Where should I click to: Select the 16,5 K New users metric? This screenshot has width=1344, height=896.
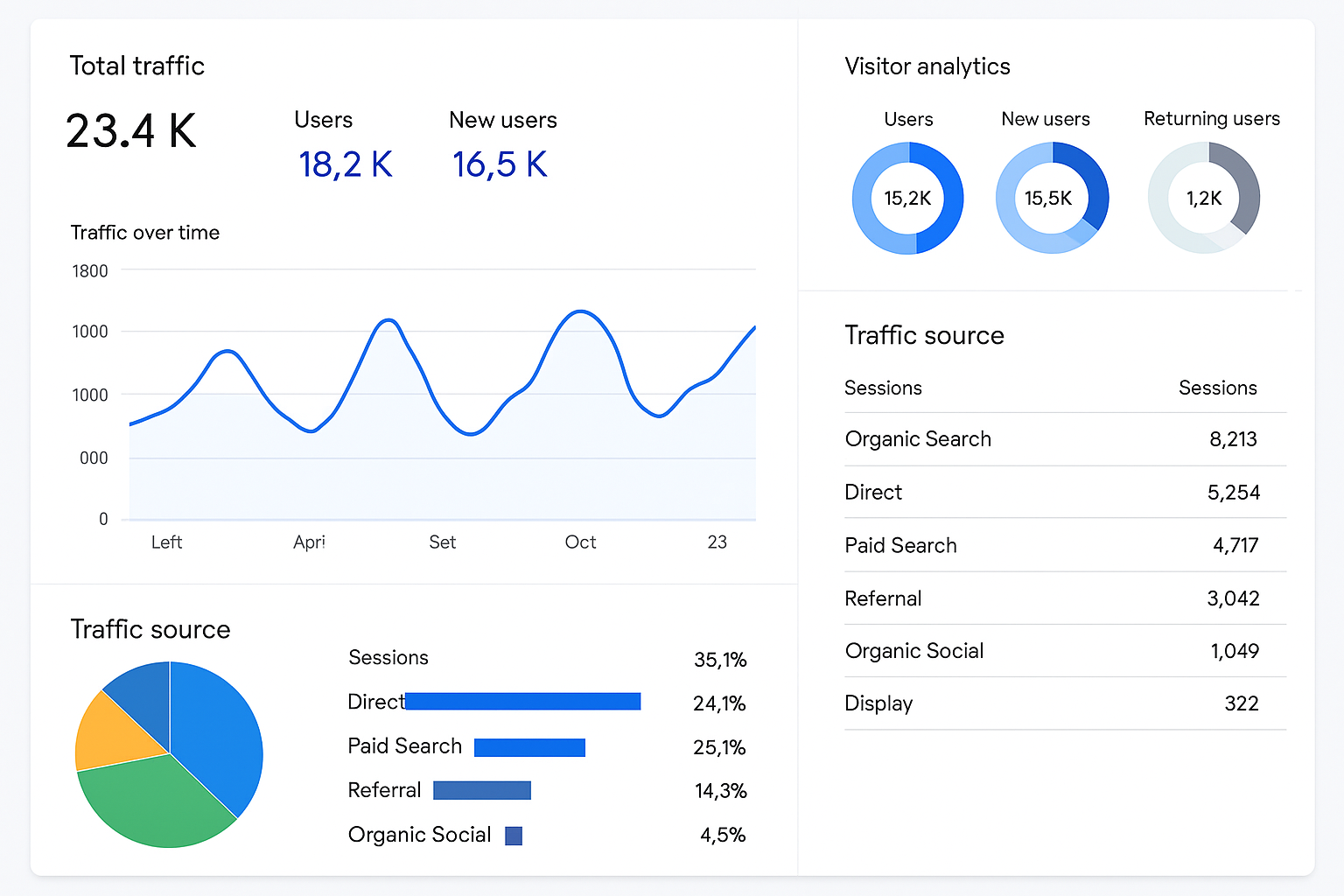pos(500,164)
